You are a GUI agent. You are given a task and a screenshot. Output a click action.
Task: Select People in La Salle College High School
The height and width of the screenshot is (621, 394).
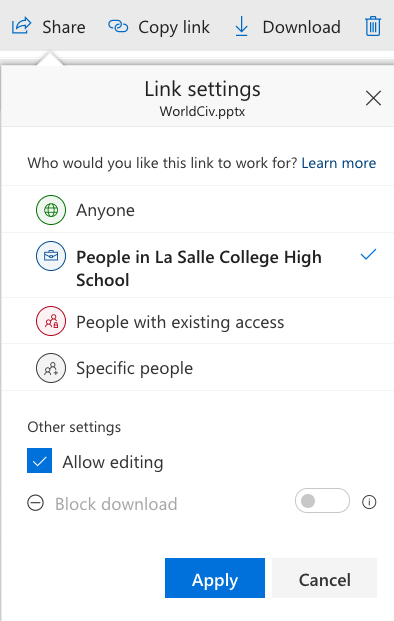point(198,265)
